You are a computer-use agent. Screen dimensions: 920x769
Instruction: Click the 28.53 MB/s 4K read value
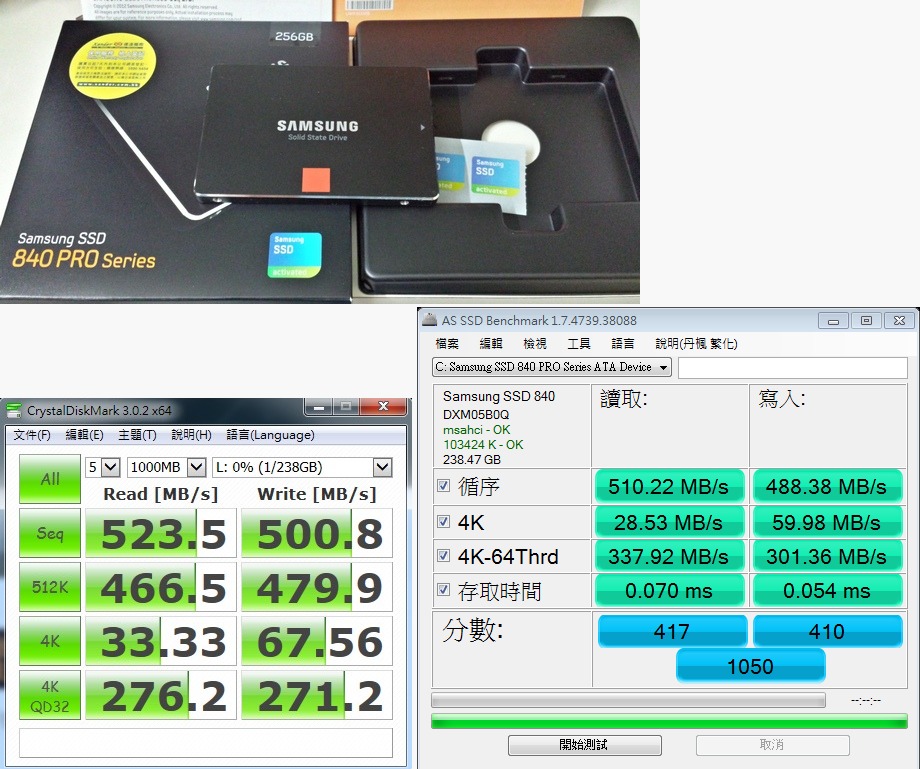[669, 522]
